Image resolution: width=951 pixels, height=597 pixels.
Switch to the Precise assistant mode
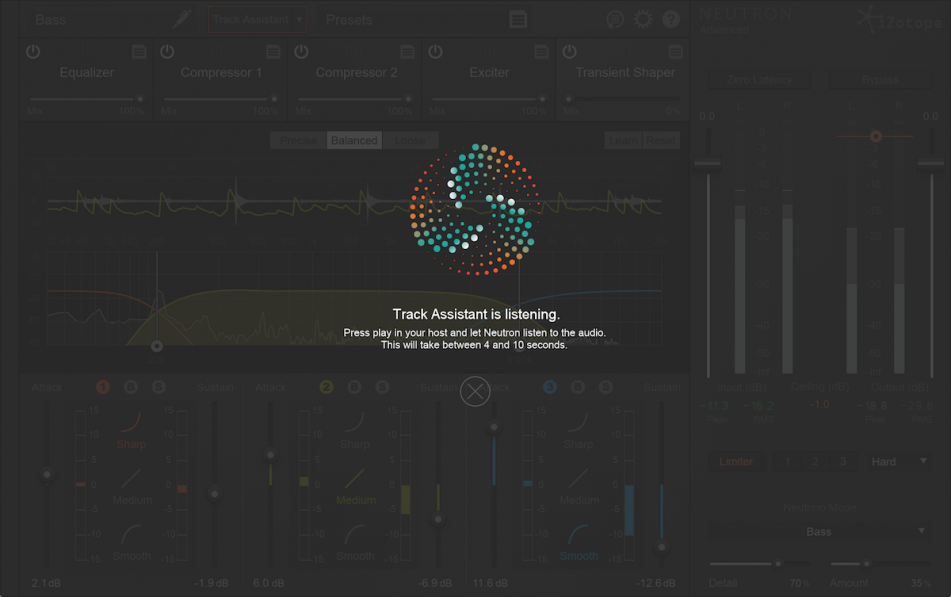(298, 140)
